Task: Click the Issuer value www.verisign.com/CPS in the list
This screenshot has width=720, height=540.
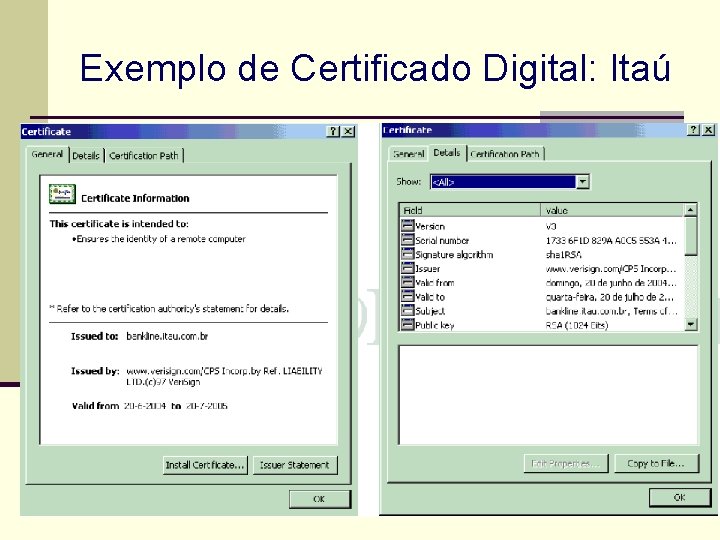Action: [x=611, y=269]
